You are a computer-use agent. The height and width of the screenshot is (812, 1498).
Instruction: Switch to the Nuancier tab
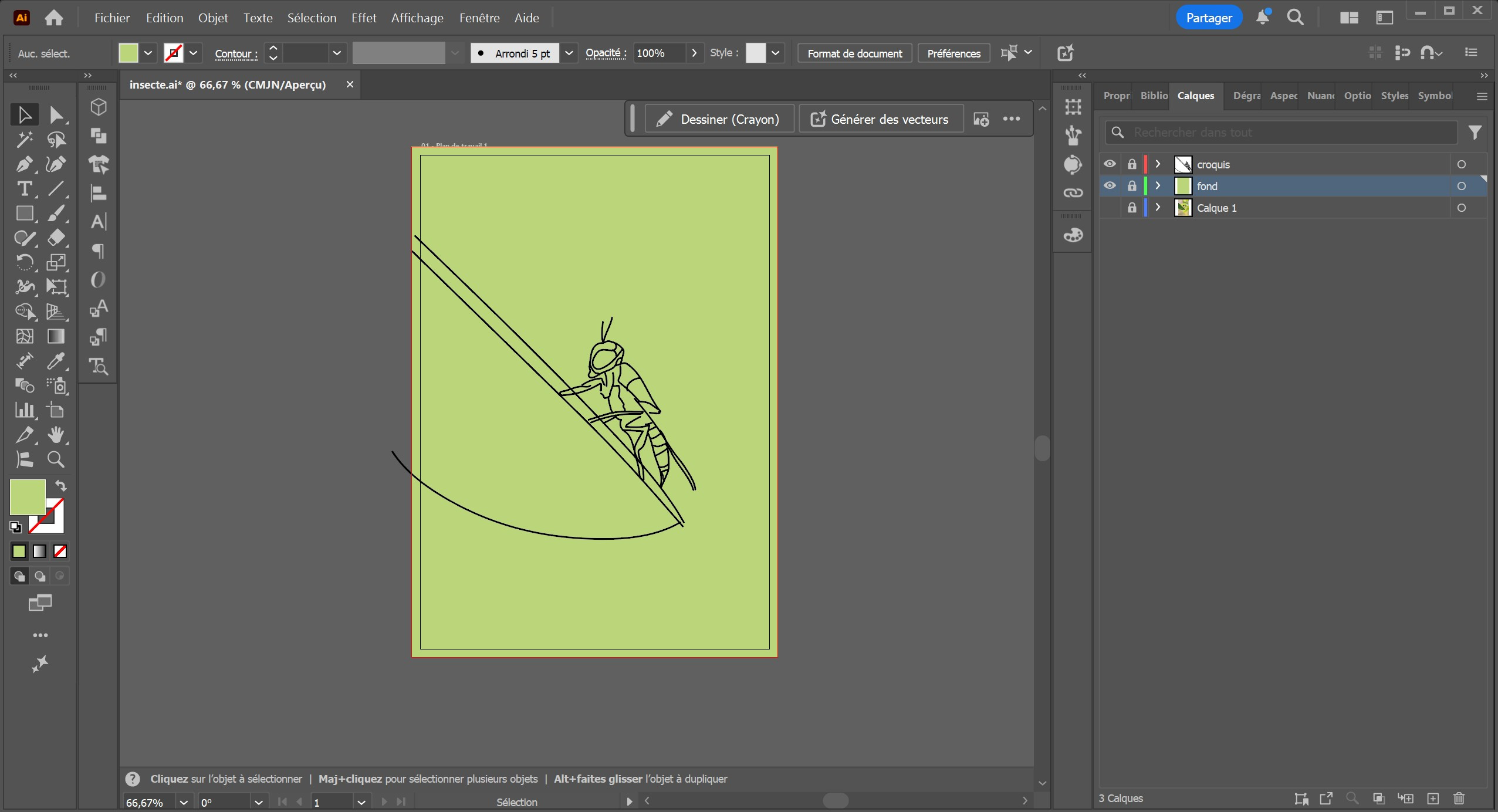point(1320,96)
